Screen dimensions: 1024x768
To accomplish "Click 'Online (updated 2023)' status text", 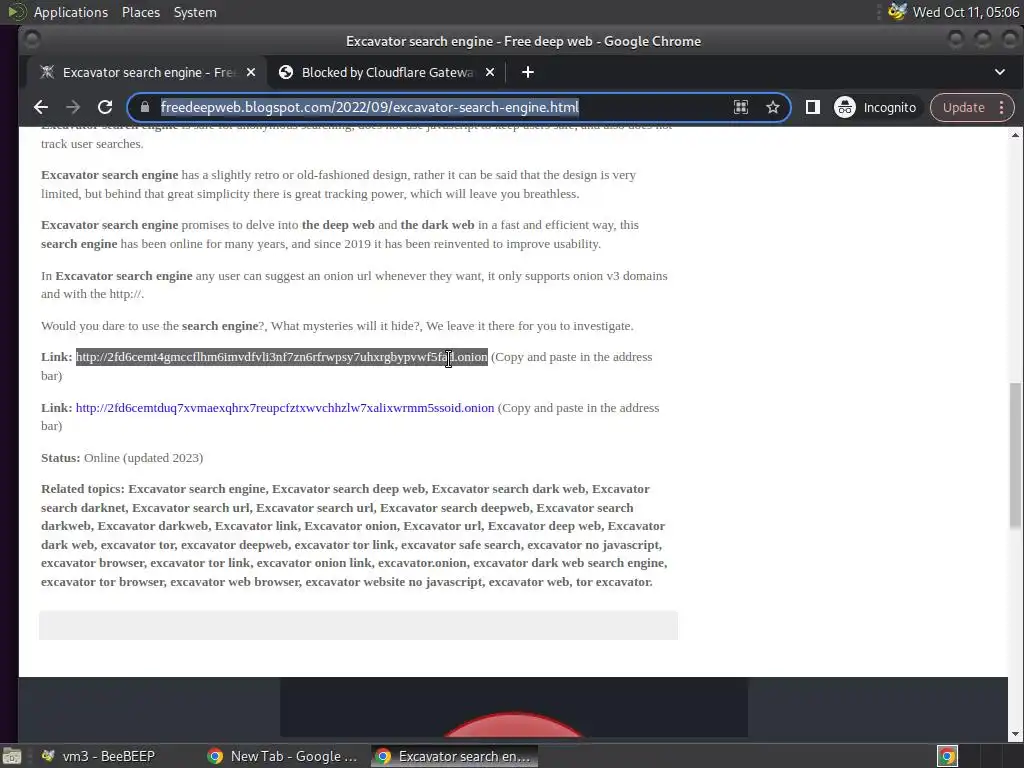I will 144,458.
